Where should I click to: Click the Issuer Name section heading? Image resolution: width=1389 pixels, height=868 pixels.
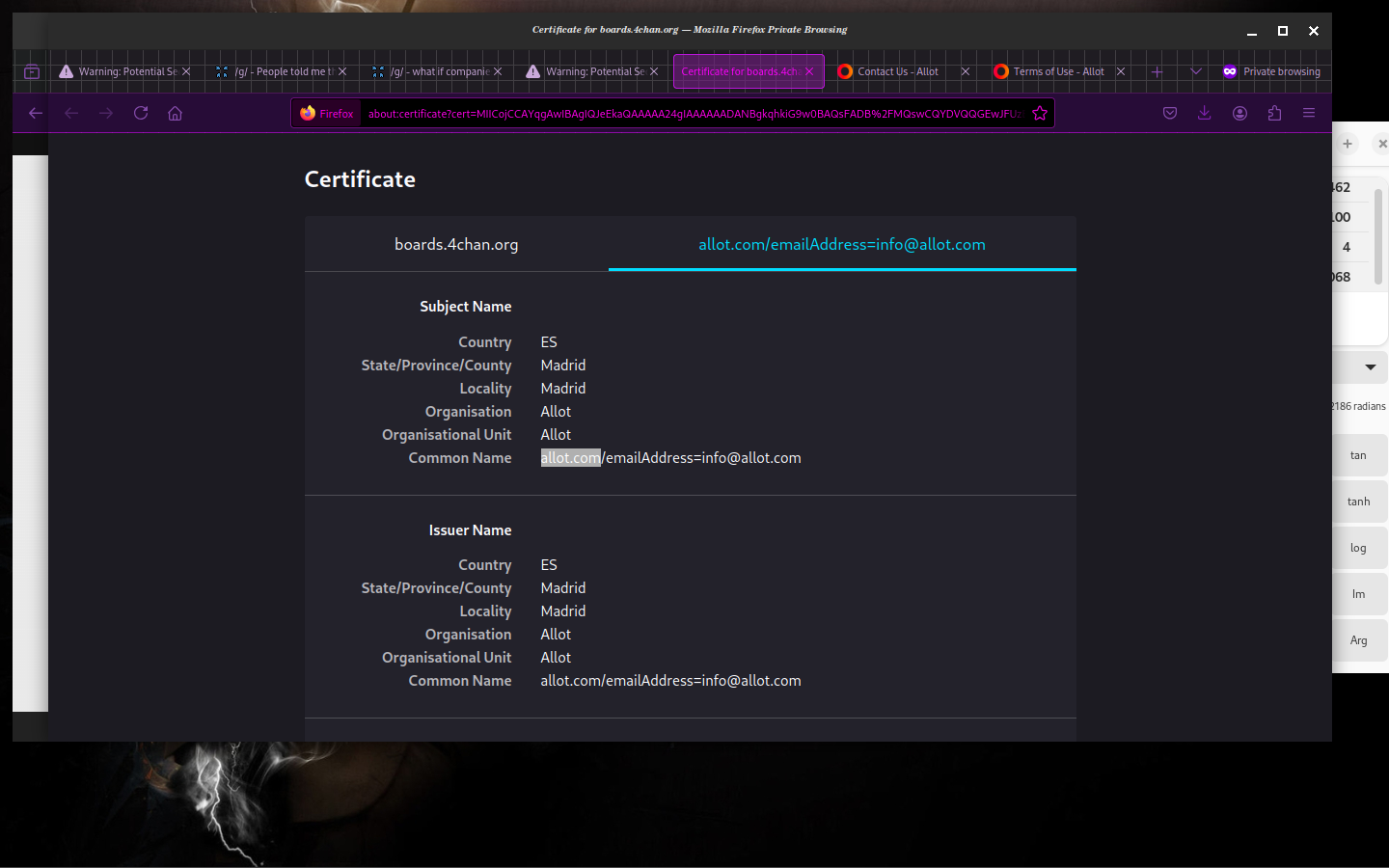pos(471,530)
